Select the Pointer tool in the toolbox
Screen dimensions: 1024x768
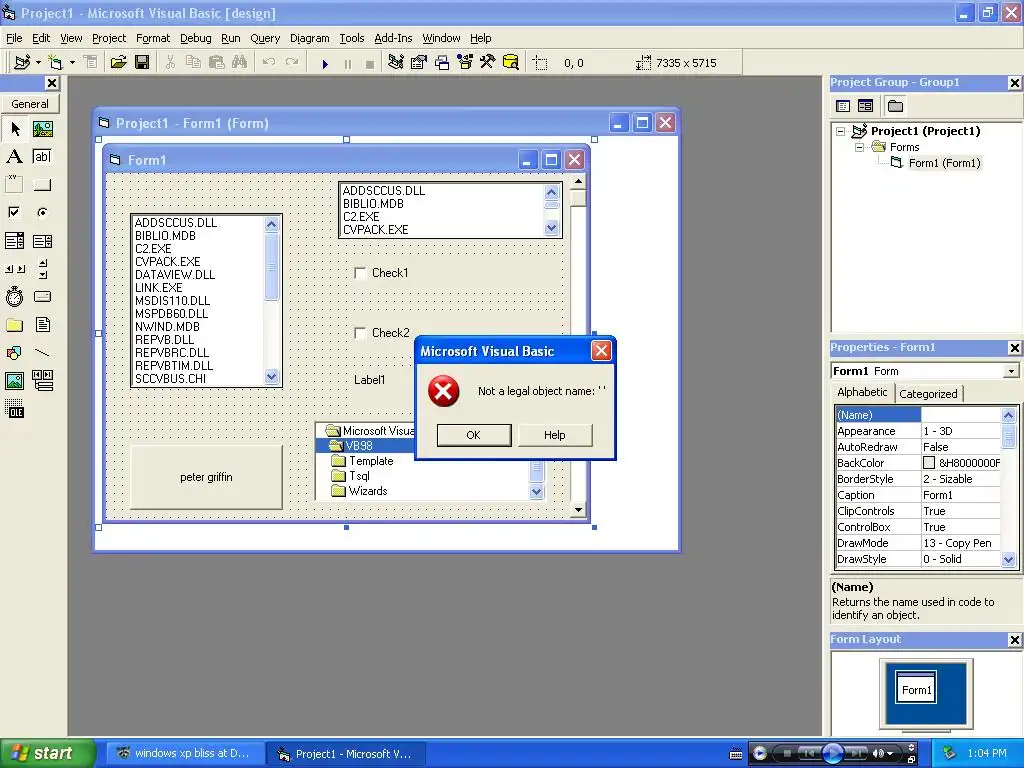point(14,129)
